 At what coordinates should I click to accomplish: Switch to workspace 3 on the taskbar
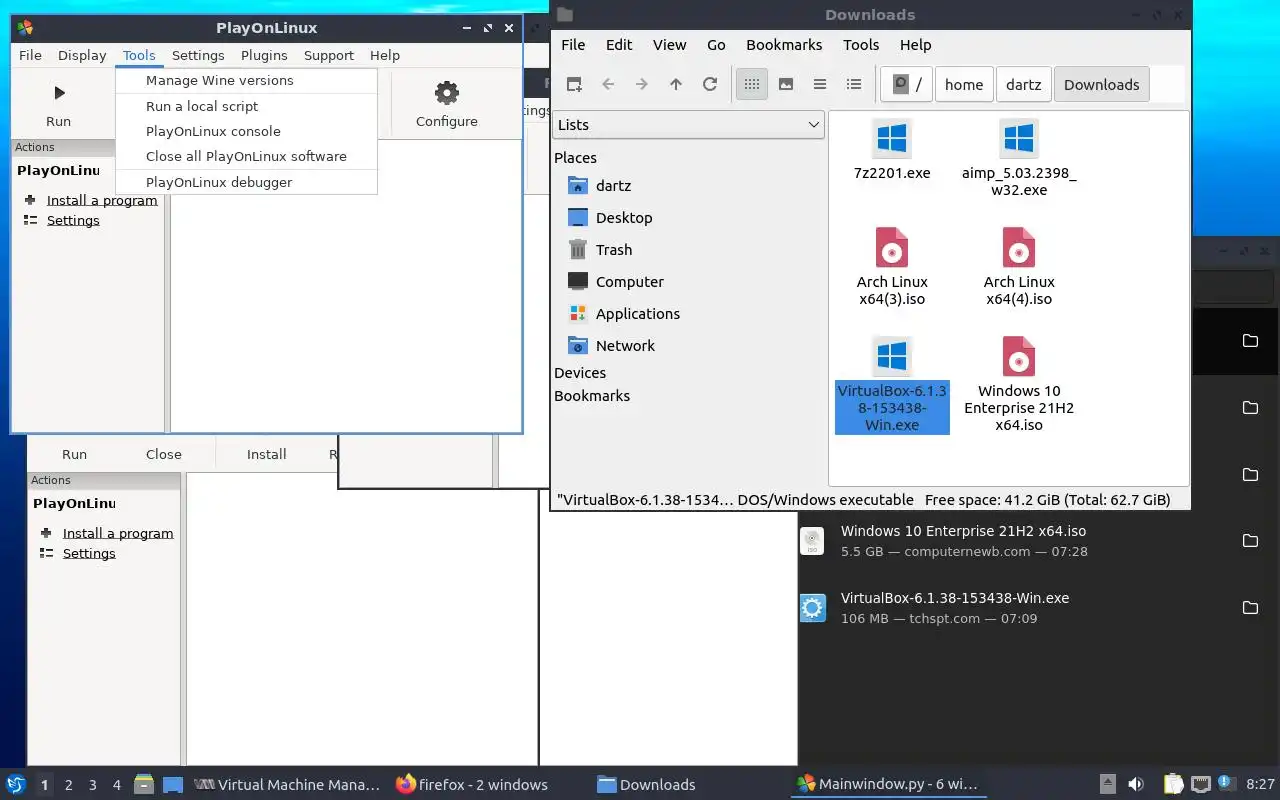click(x=93, y=785)
